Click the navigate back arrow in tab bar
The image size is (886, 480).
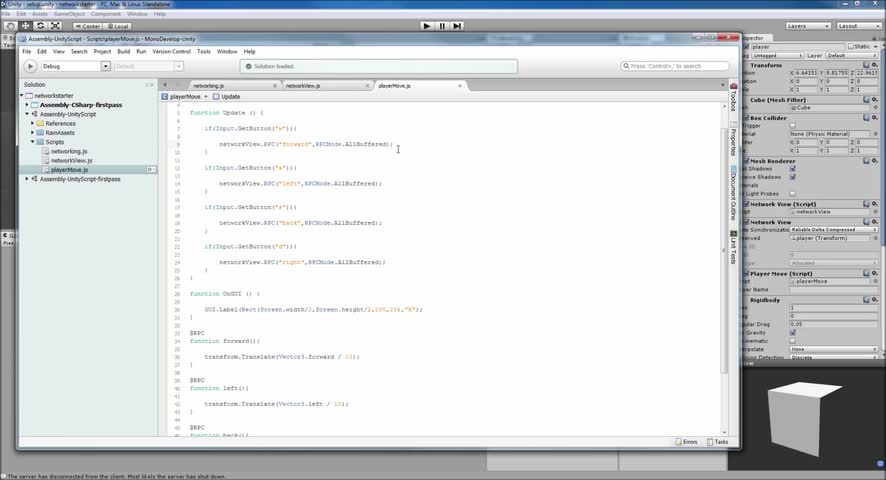[x=165, y=85]
